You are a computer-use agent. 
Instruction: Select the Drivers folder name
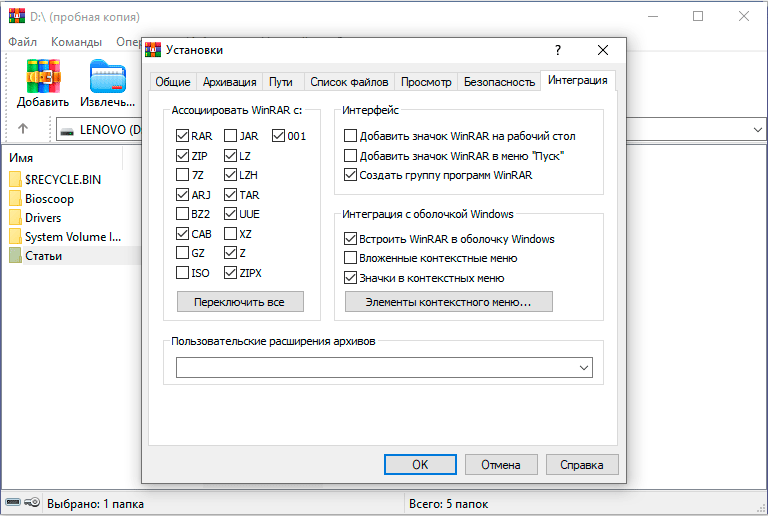(43, 217)
